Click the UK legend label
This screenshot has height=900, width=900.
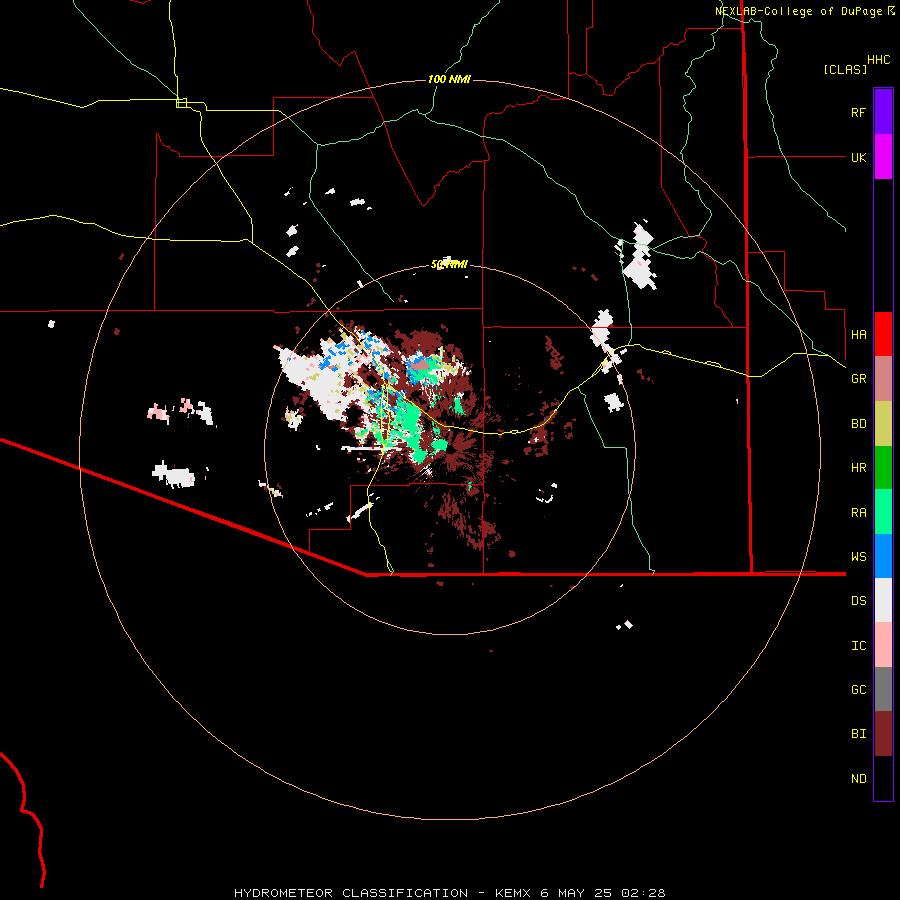(x=858, y=157)
